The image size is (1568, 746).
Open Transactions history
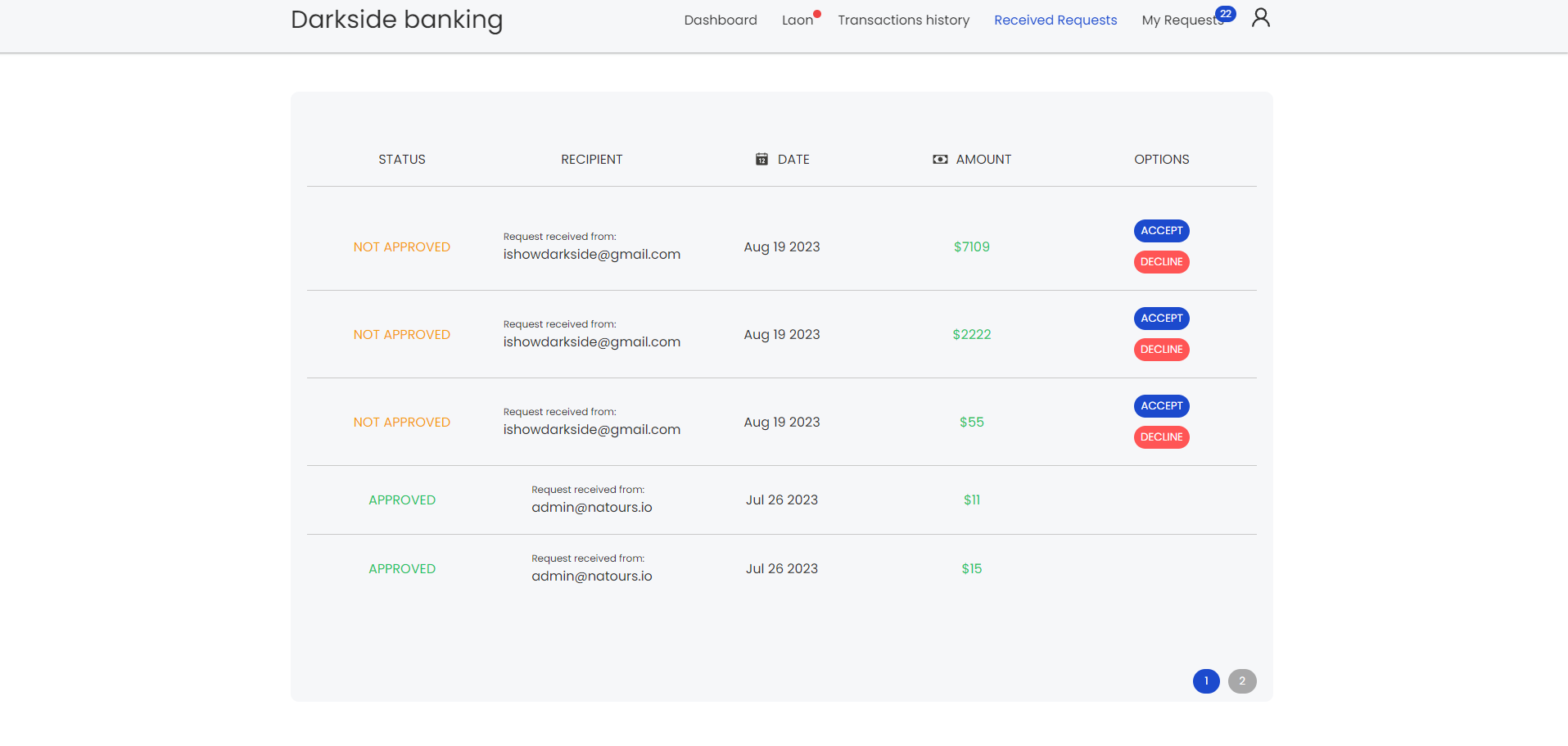pos(902,20)
